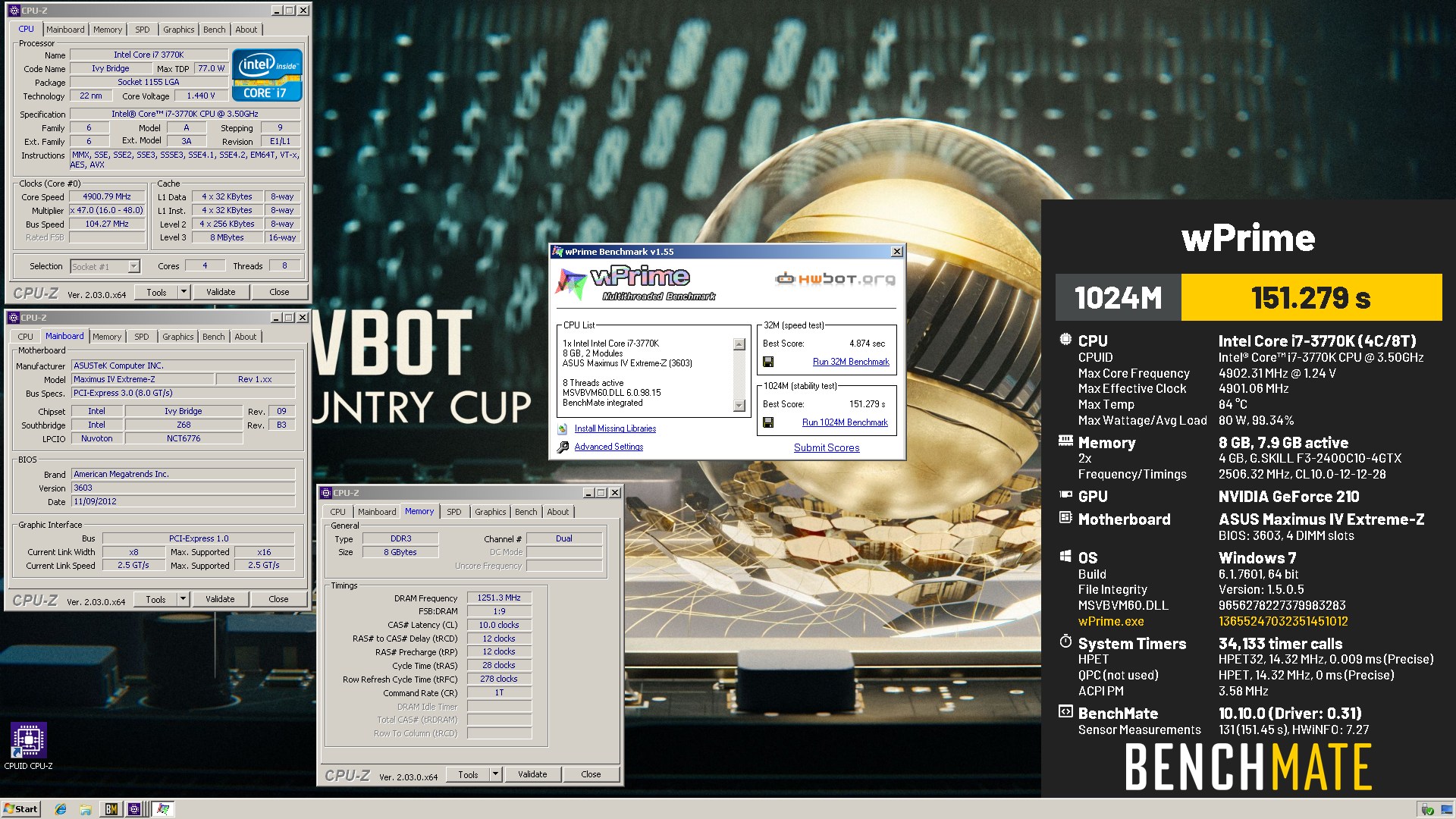Screen dimensions: 1456x819
Task: Click the wPrime logo in benchmark window
Action: tap(635, 284)
